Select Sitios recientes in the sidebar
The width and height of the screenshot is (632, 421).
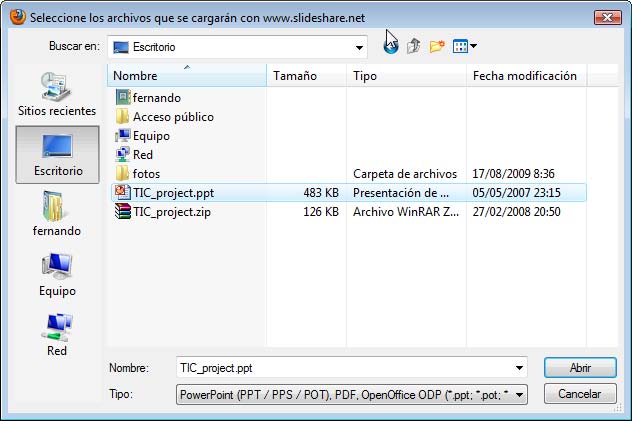(57, 95)
